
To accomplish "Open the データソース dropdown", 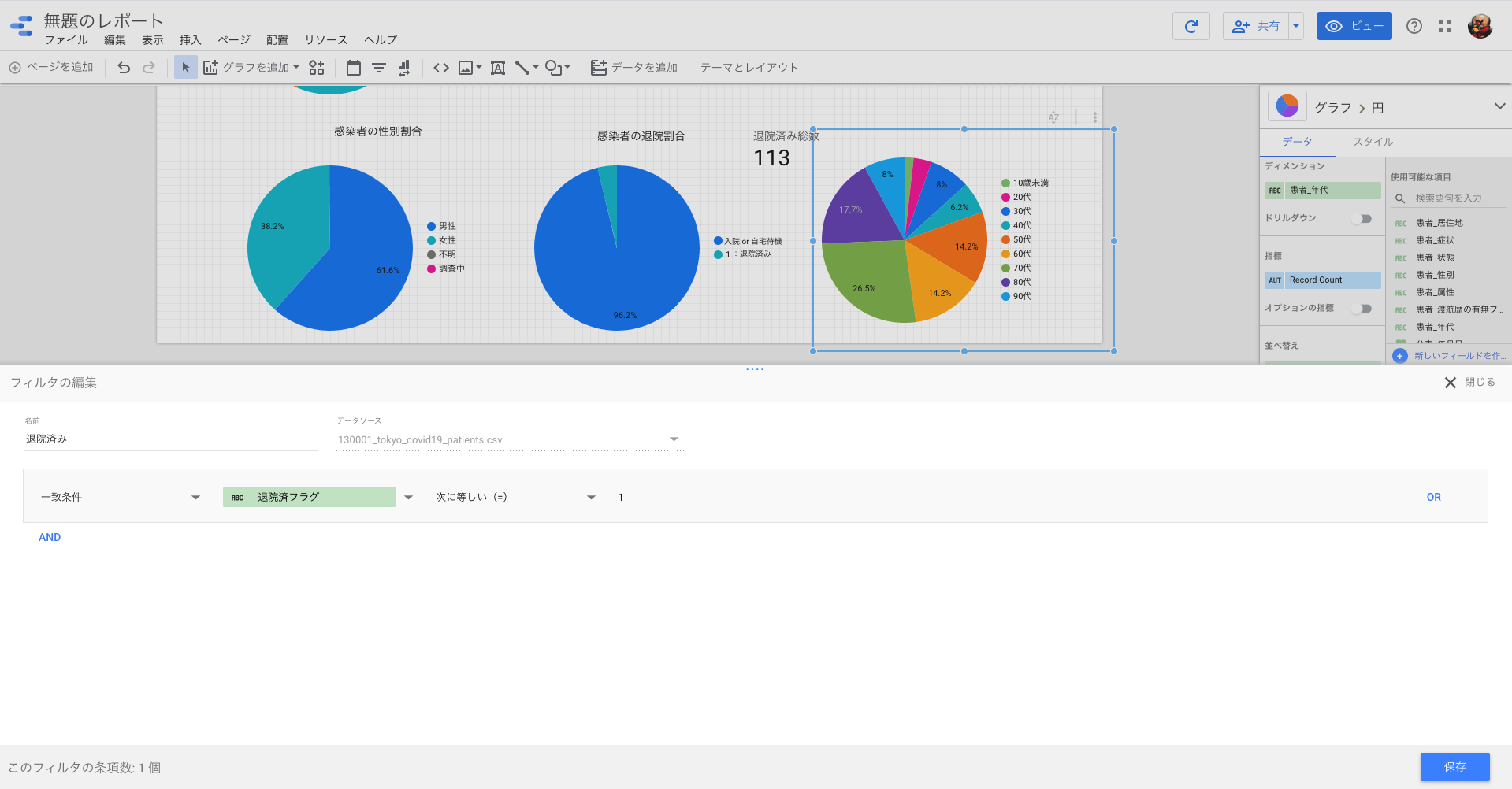I will 509,439.
